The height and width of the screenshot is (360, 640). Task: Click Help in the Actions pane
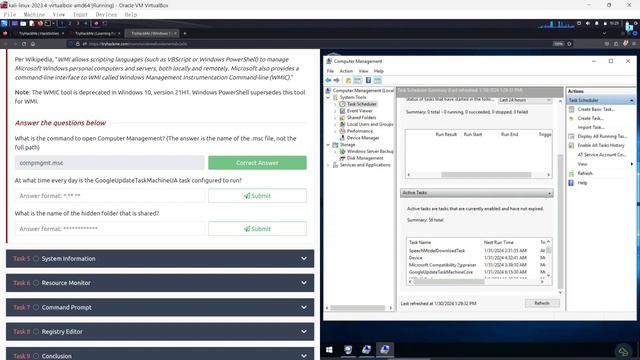tap(582, 183)
